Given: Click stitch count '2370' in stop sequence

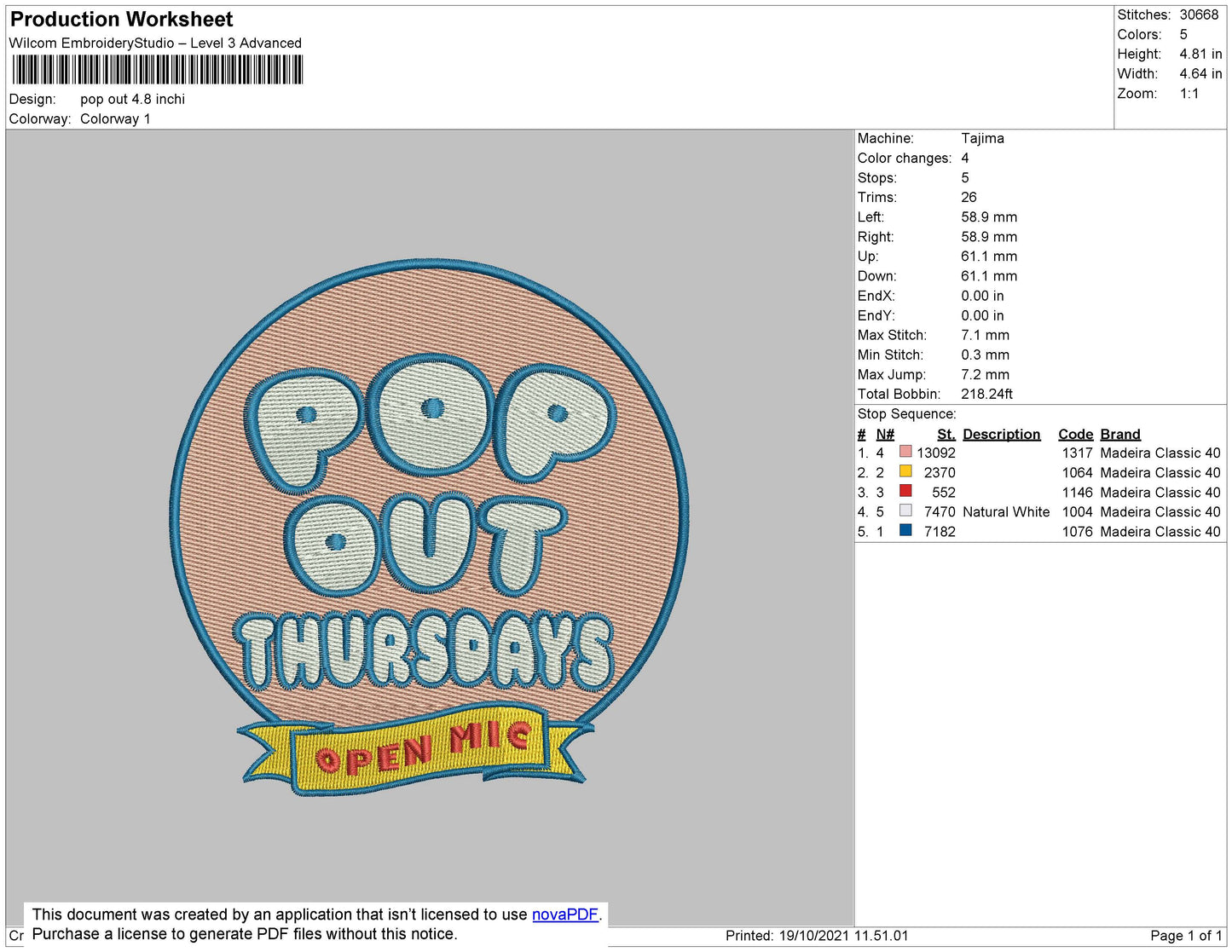Looking at the screenshot, I should pyautogui.click(x=940, y=472).
